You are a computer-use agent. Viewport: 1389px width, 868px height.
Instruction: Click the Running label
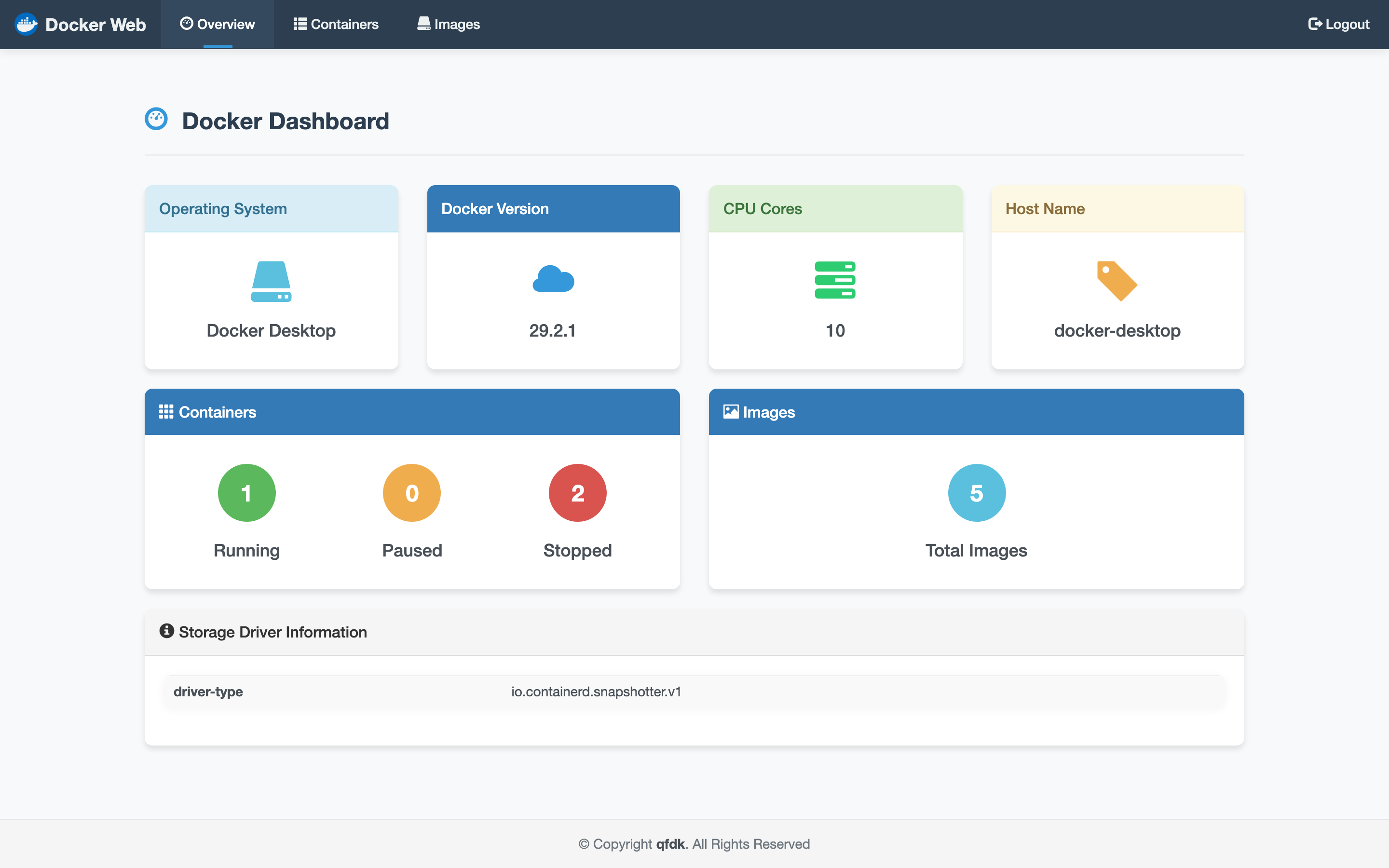(247, 551)
